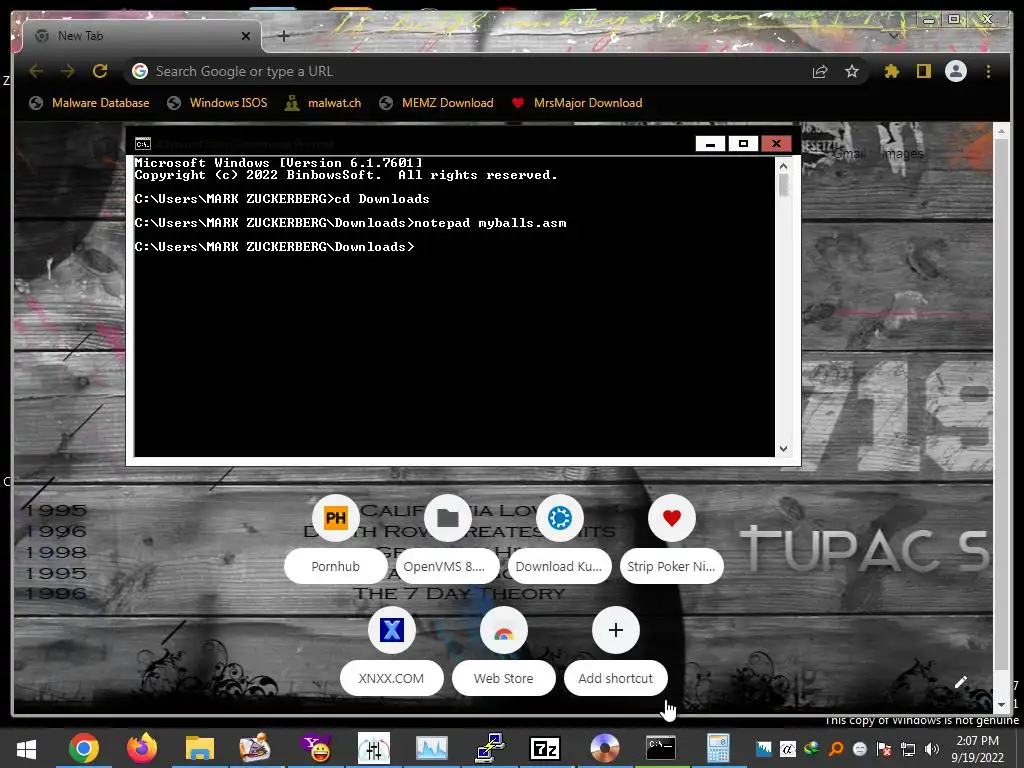
Task: Open the Command Prompt system menu icon
Action: [x=142, y=144]
